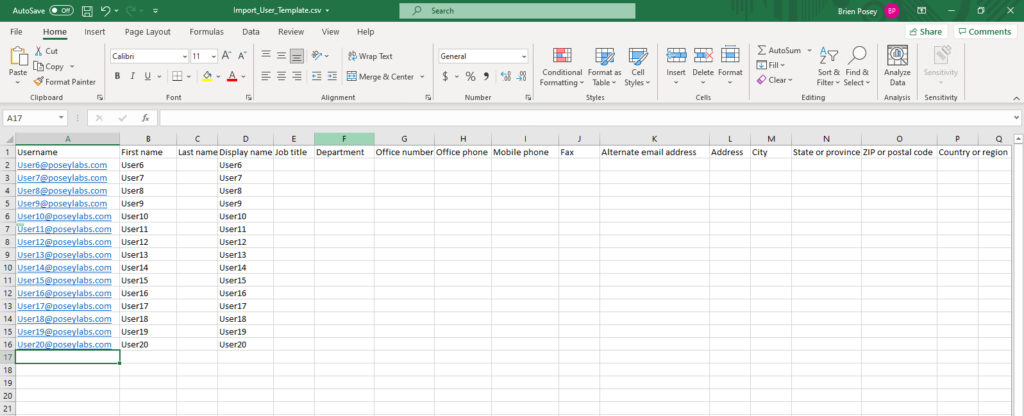Open Cell Styles gallery
1024x416 pixels.
(637, 67)
